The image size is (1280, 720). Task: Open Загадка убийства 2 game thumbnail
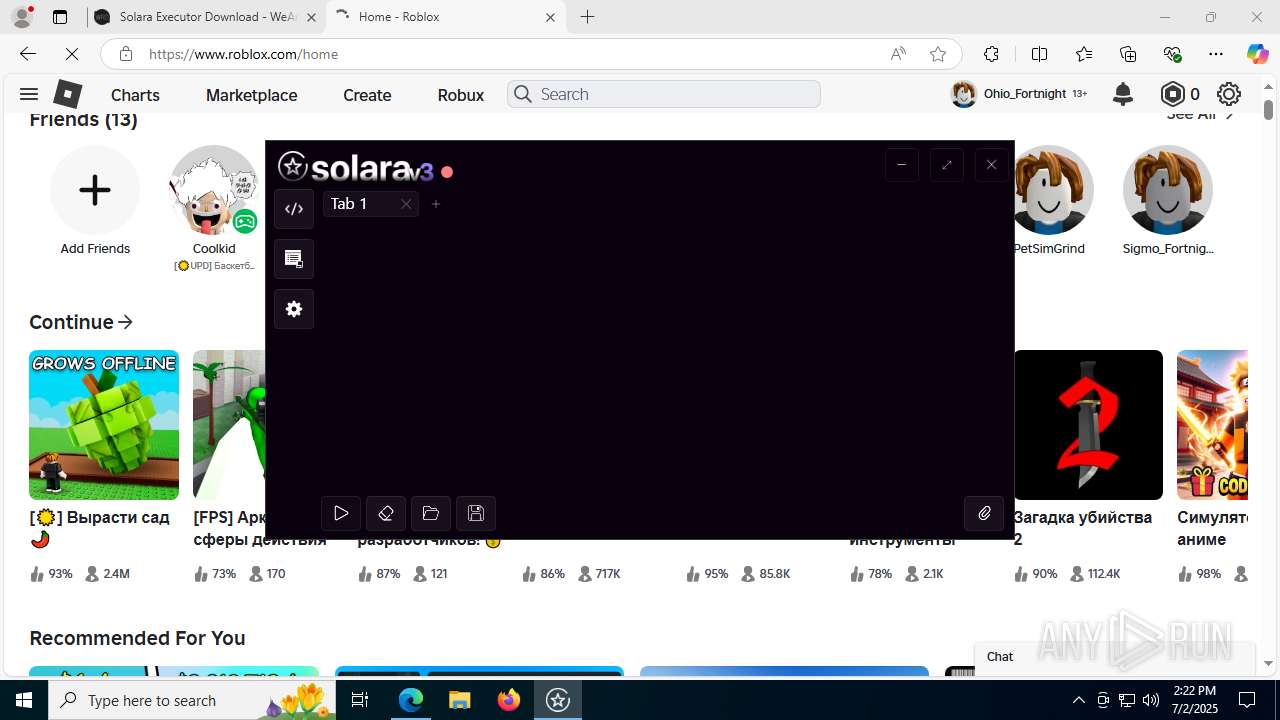pyautogui.click(x=1088, y=425)
